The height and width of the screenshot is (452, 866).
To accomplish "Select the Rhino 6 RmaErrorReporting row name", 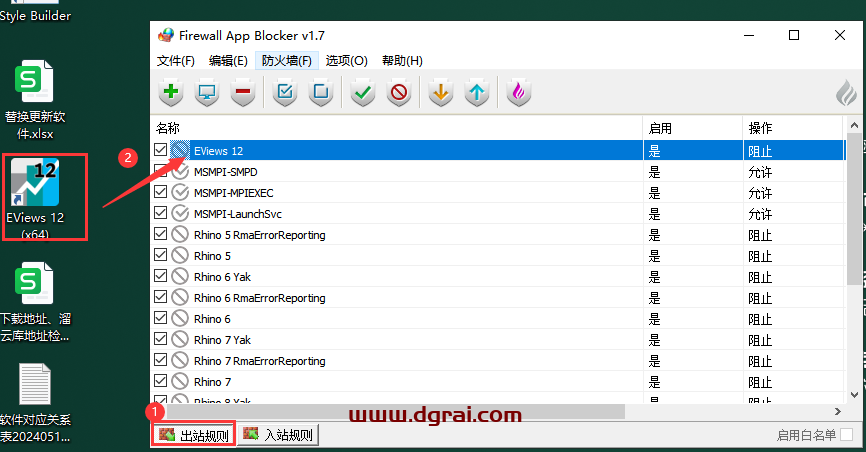I will click(x=260, y=298).
